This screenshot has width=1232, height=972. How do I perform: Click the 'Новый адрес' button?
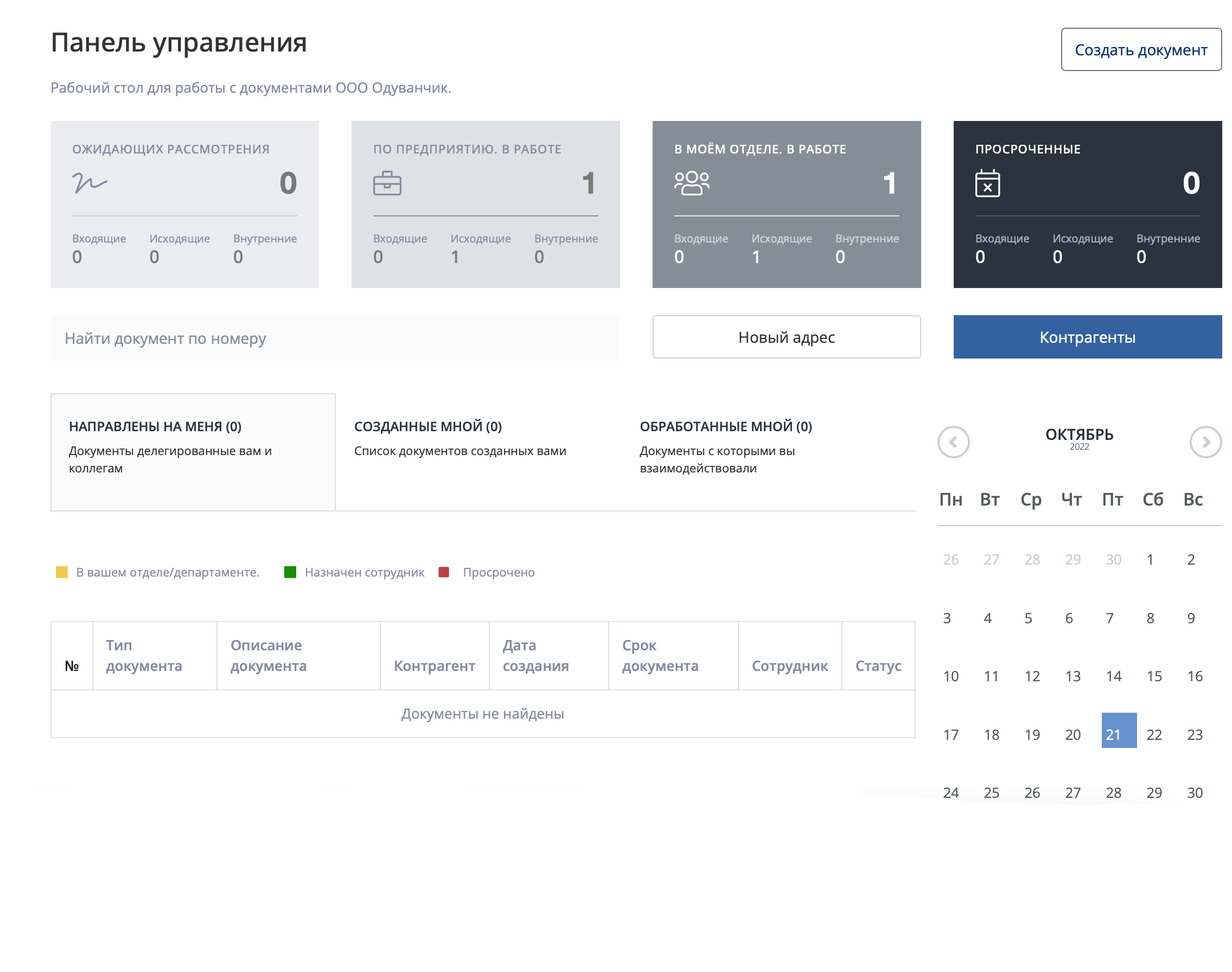click(786, 337)
